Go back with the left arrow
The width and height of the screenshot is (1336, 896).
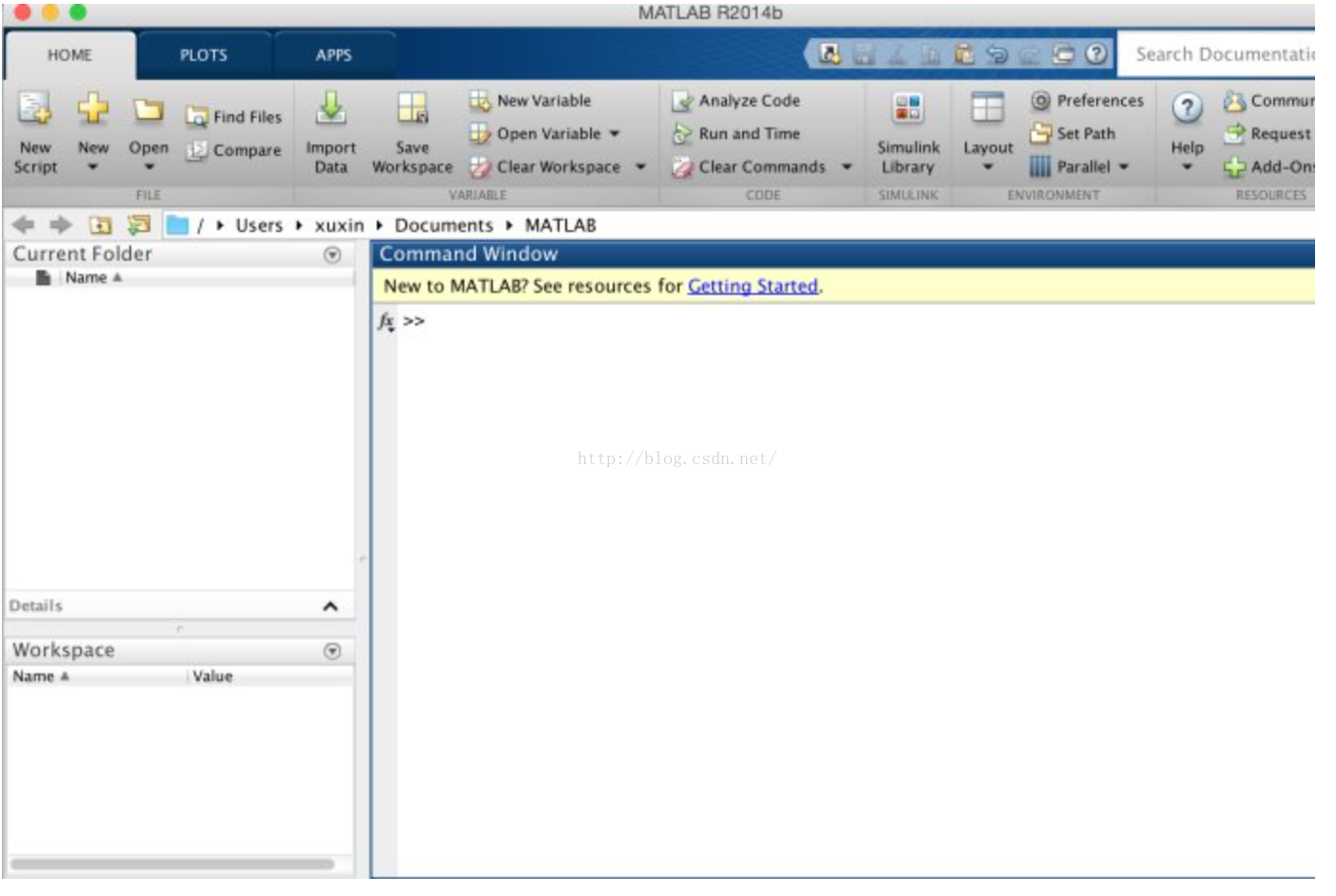pos(24,224)
